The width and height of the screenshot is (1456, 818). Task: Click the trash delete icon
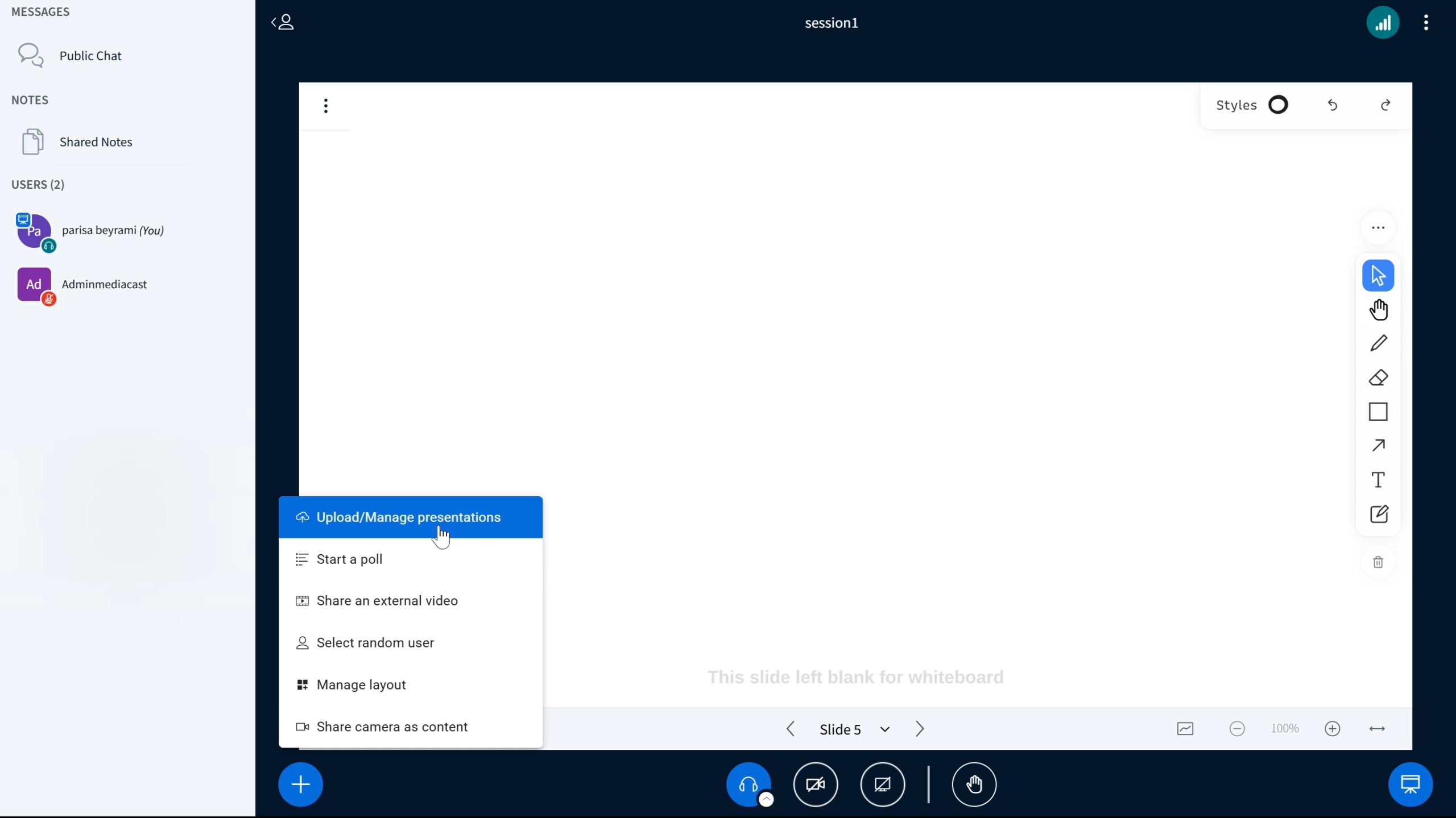(1378, 562)
